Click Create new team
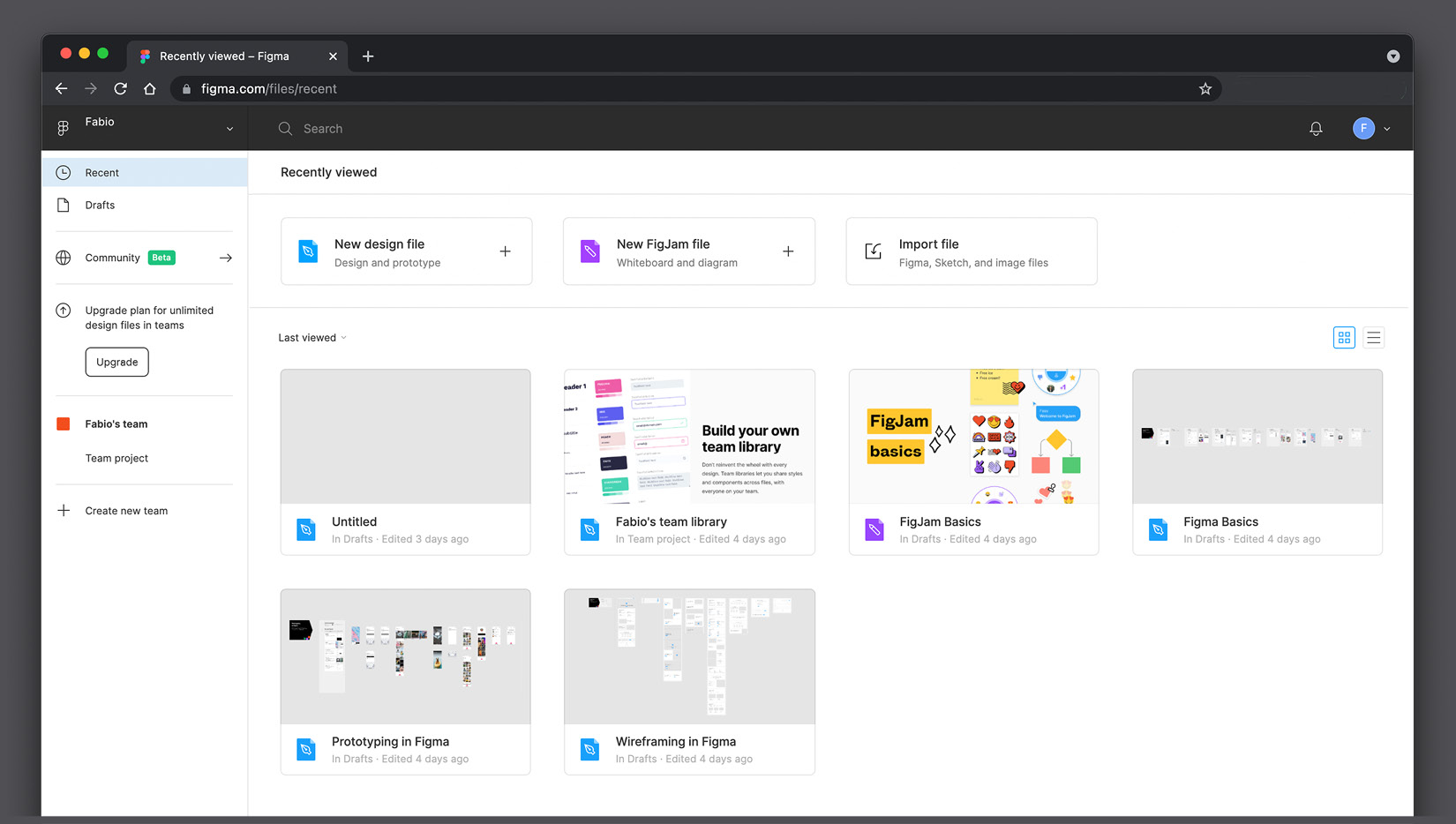Viewport: 1456px width, 824px height. click(x=125, y=511)
